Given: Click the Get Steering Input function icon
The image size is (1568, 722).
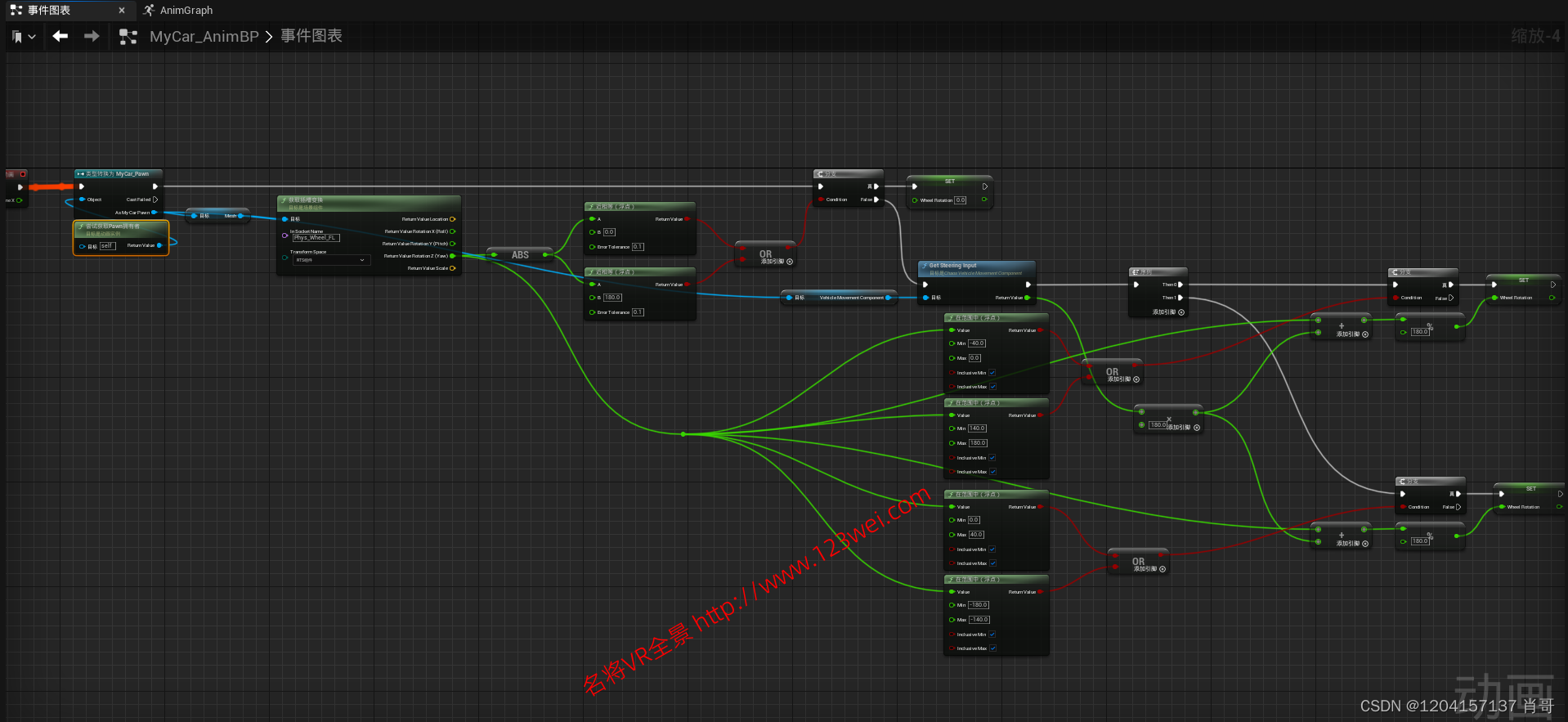Looking at the screenshot, I should [x=924, y=266].
